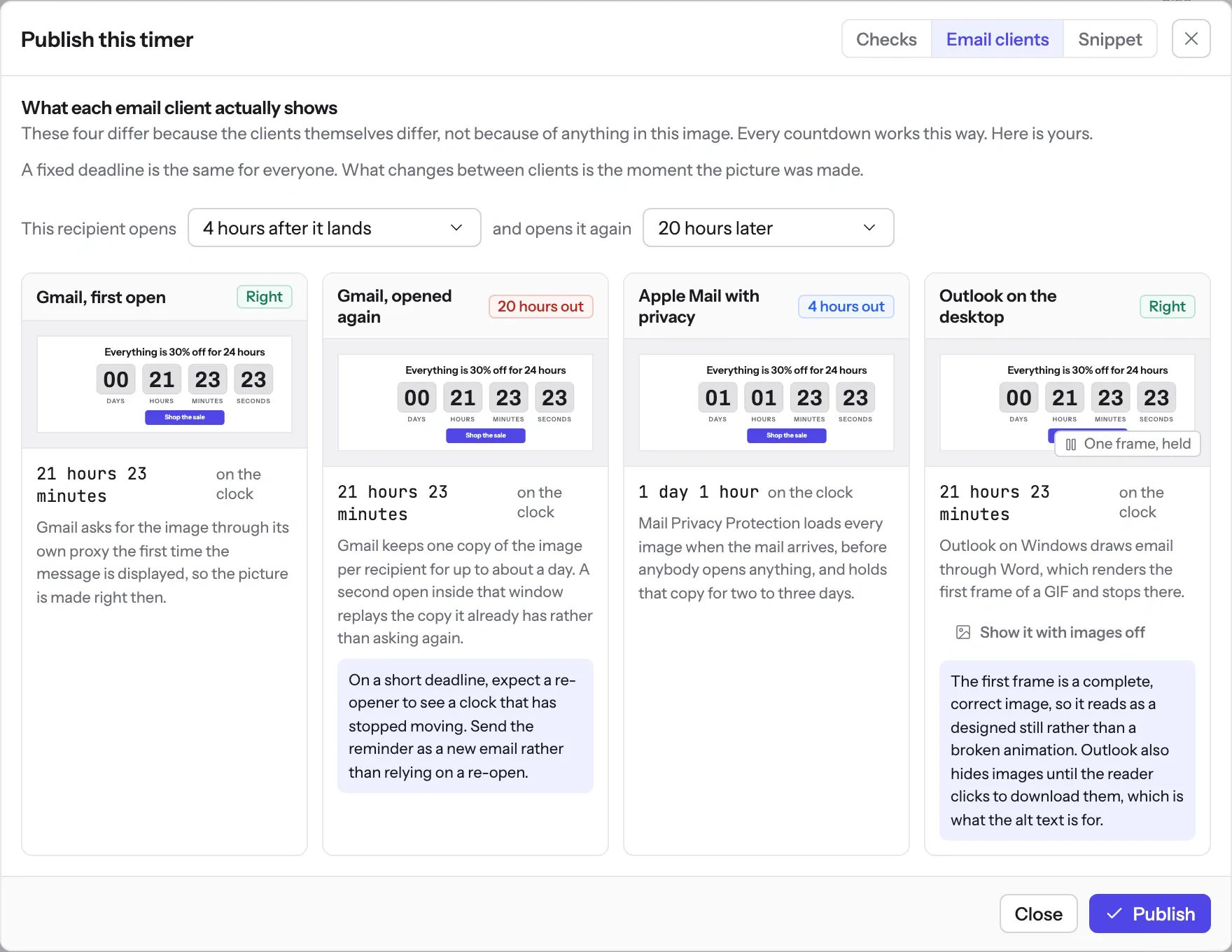Click the Apple Mail with privacy timer preview
The width and height of the screenshot is (1232, 952).
coord(766,402)
